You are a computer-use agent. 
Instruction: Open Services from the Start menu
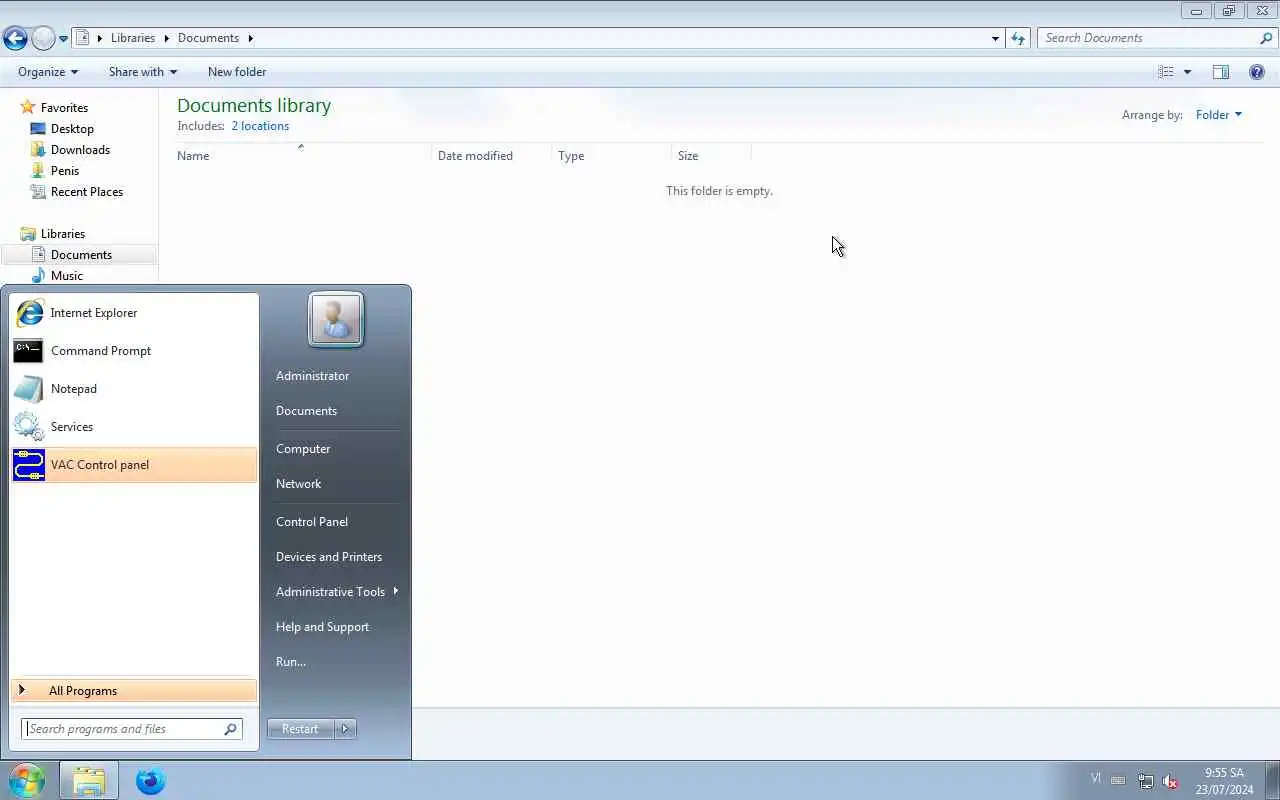pyautogui.click(x=134, y=427)
